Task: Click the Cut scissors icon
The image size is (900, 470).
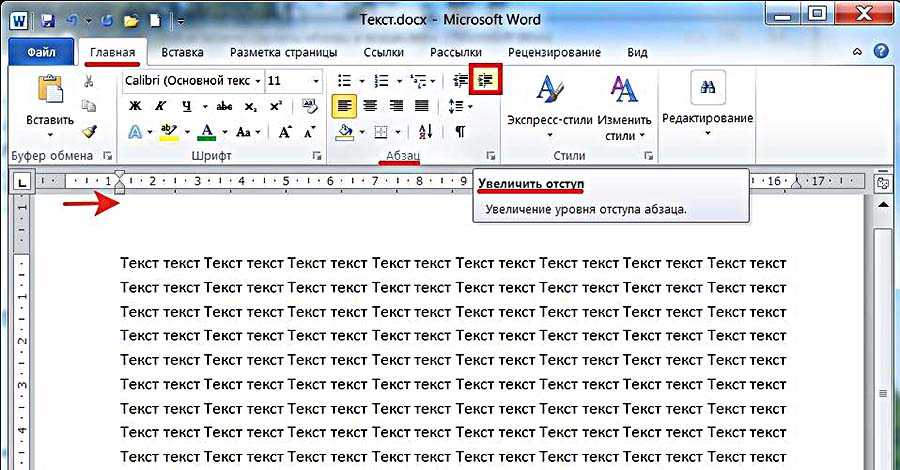Action: (89, 81)
